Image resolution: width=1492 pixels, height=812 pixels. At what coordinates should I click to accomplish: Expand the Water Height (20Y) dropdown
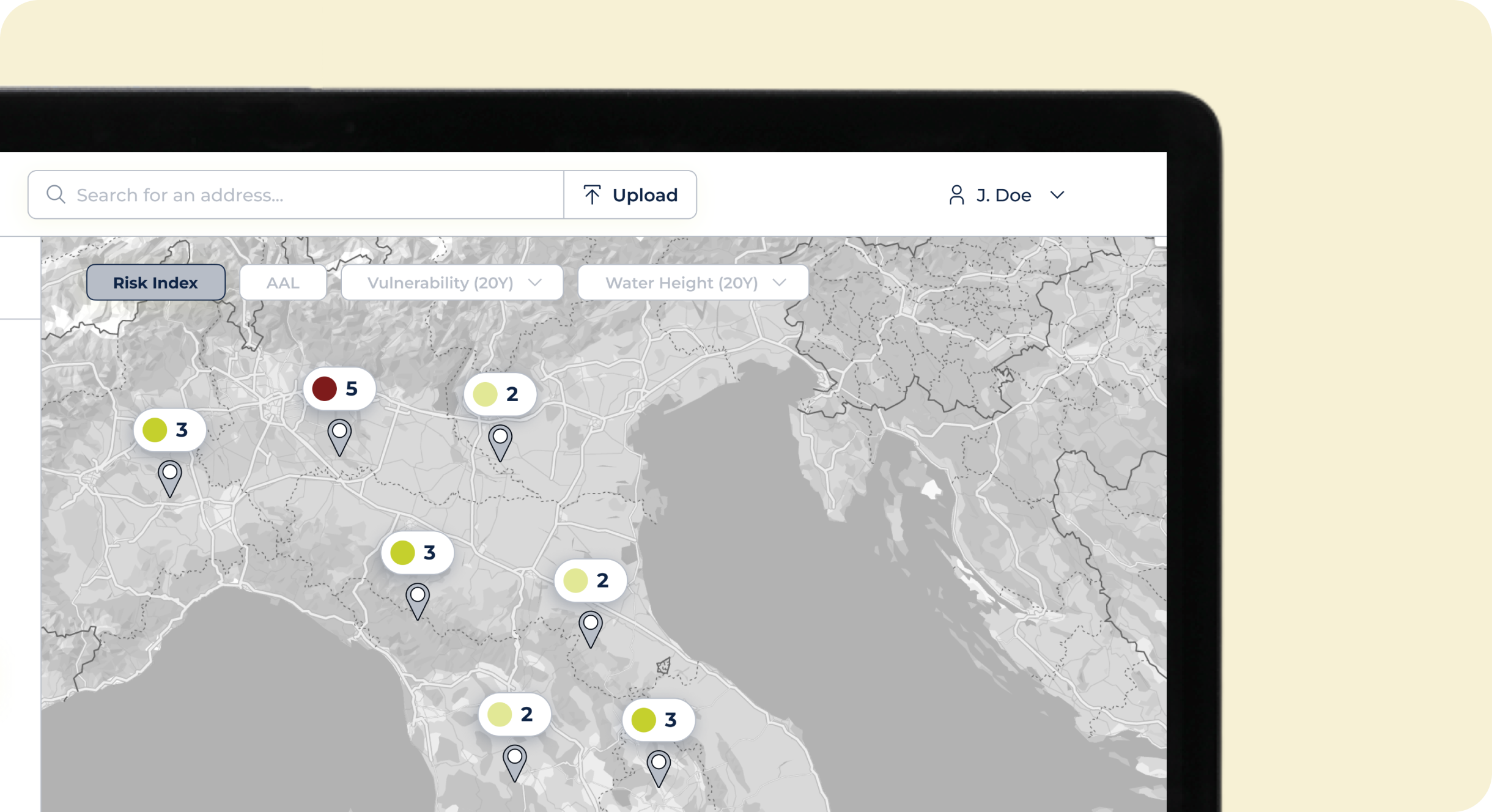tap(693, 282)
